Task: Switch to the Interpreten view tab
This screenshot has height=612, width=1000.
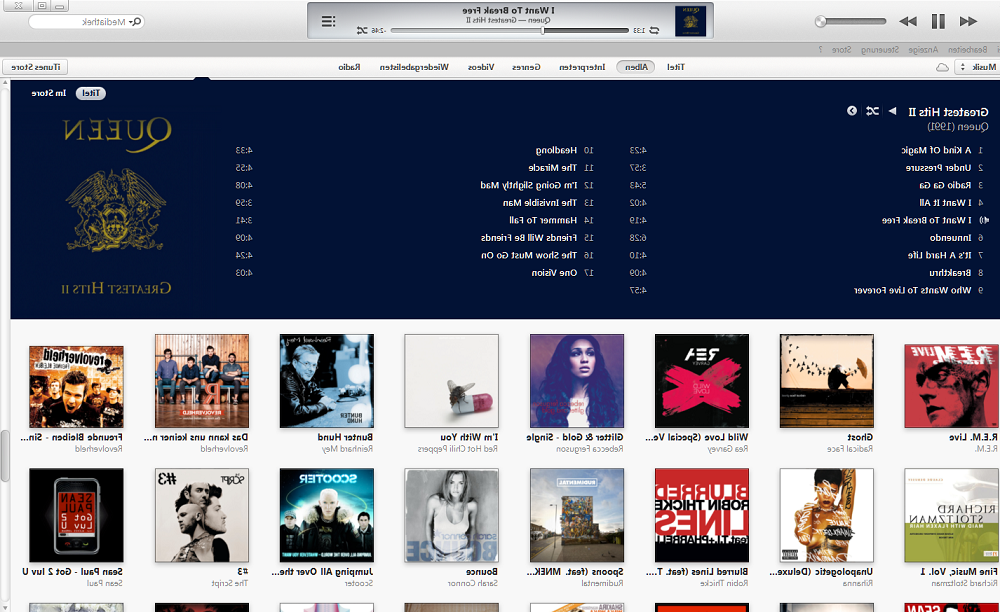Action: pyautogui.click(x=582, y=67)
